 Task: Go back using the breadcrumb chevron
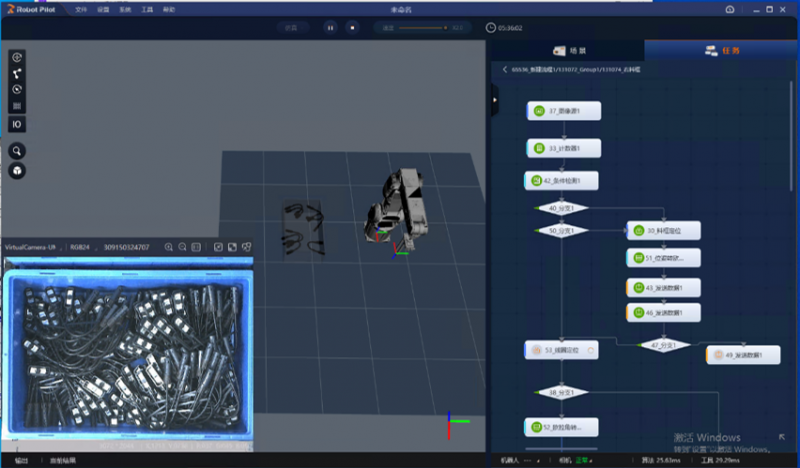tap(504, 70)
